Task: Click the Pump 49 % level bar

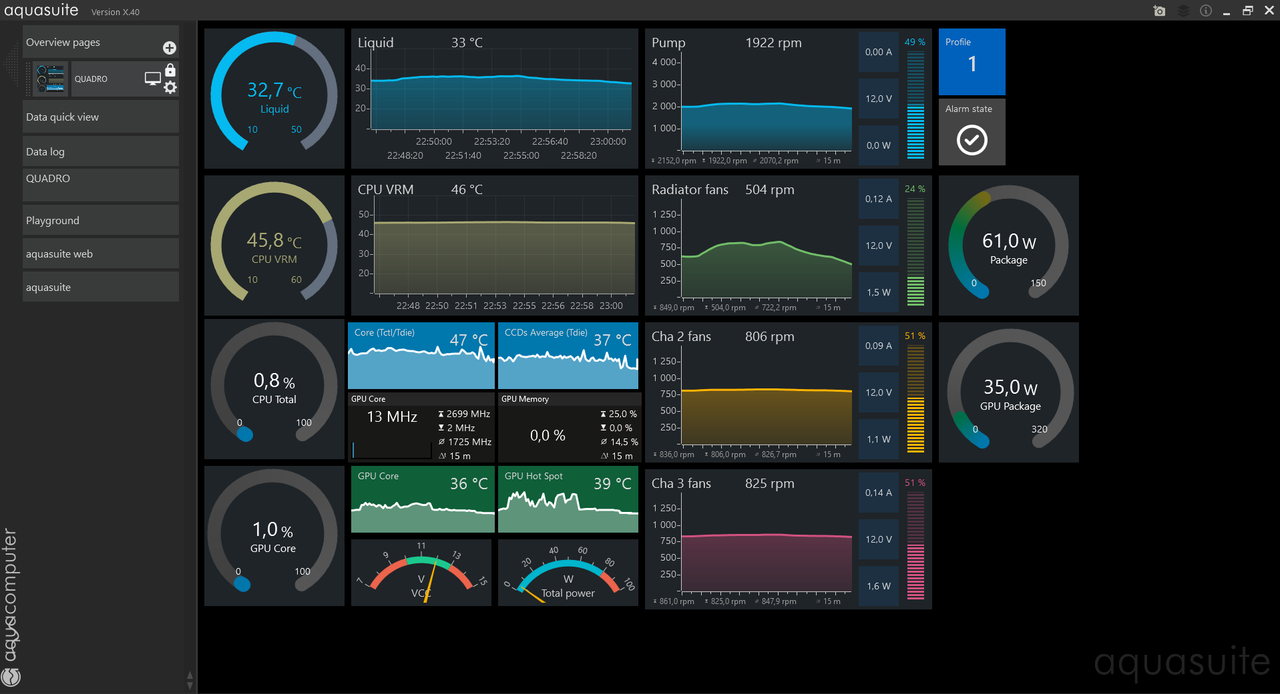Action: pyautogui.click(x=915, y=105)
